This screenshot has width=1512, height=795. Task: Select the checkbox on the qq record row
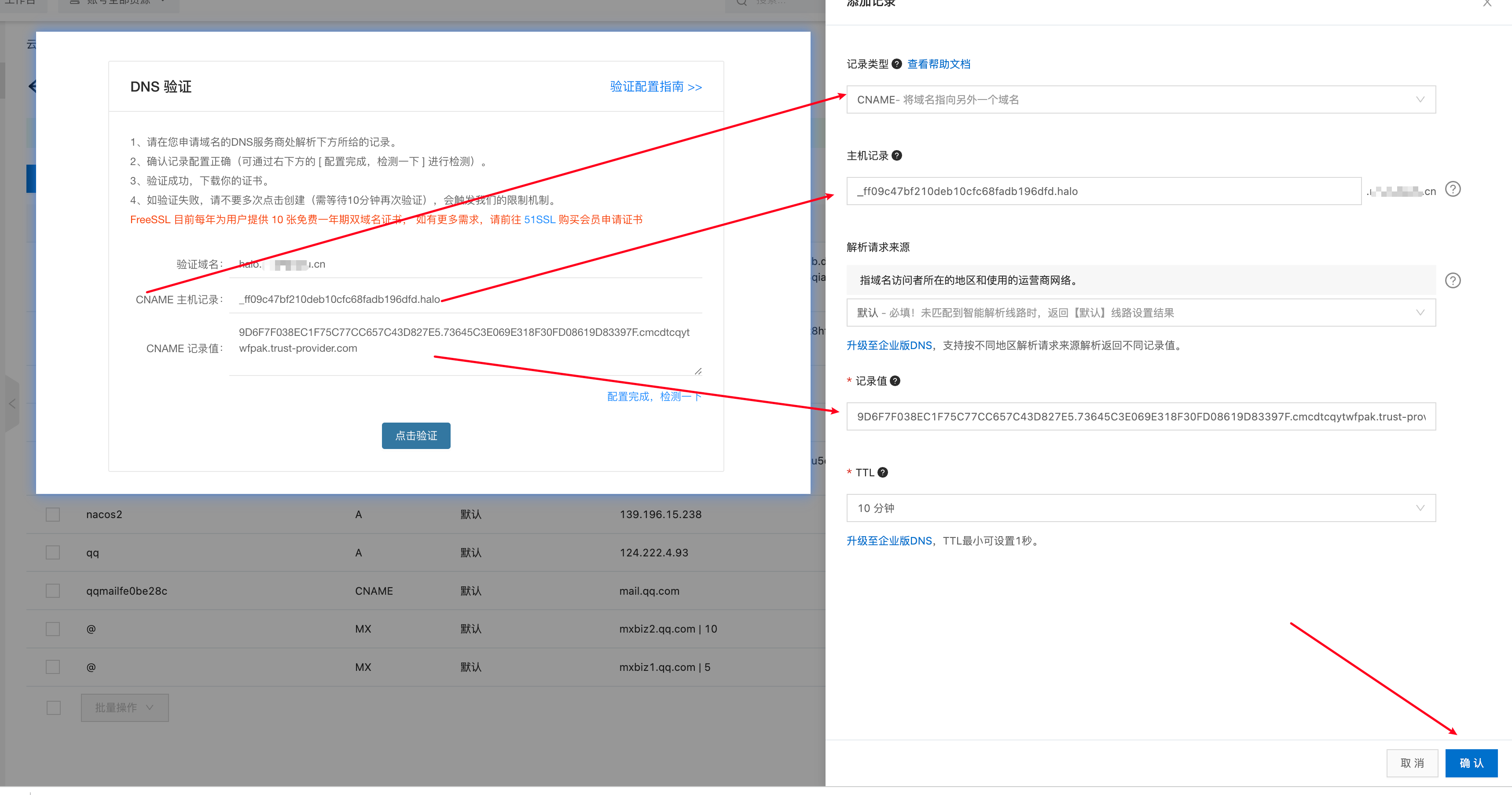pyautogui.click(x=52, y=552)
